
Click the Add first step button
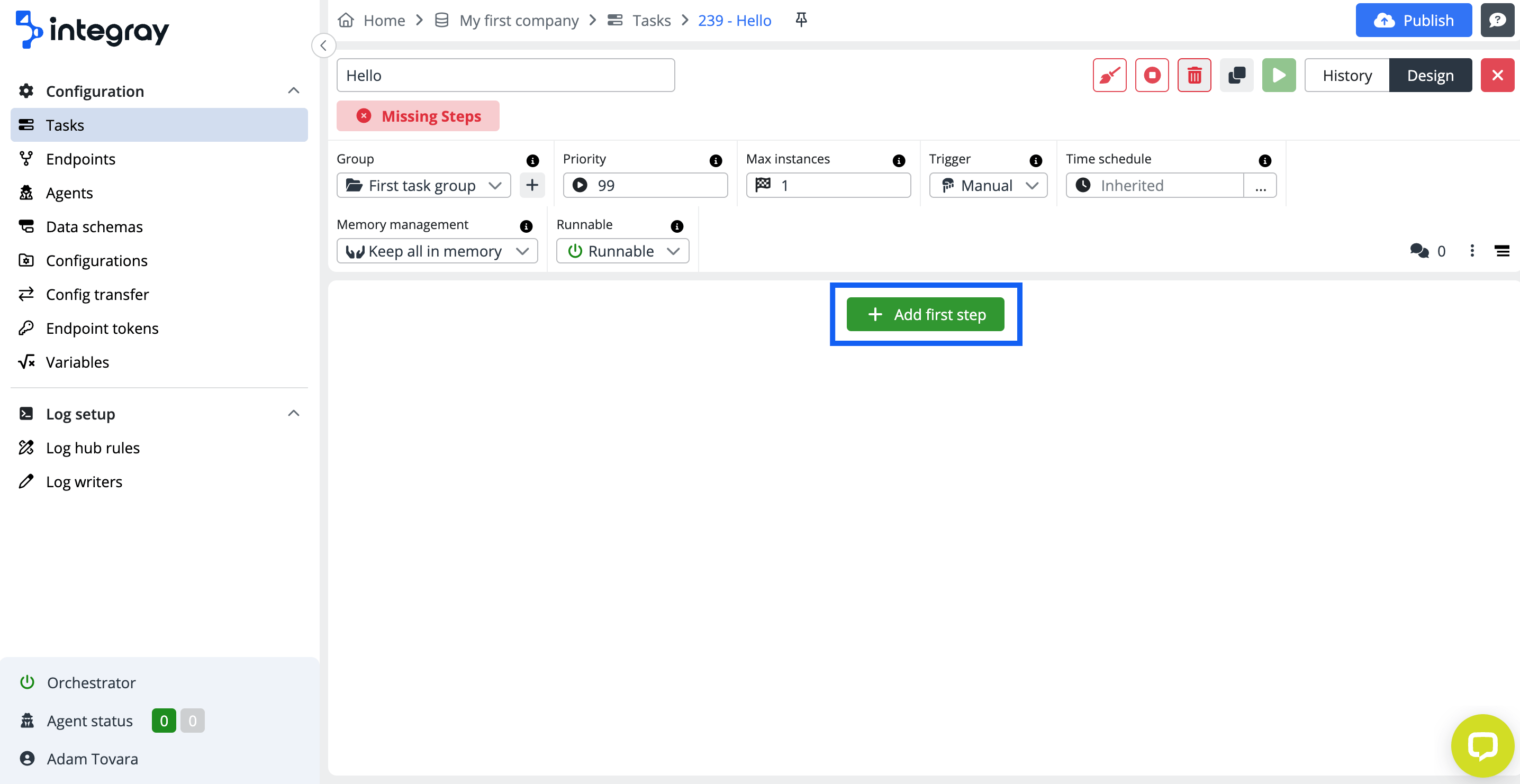(x=925, y=314)
